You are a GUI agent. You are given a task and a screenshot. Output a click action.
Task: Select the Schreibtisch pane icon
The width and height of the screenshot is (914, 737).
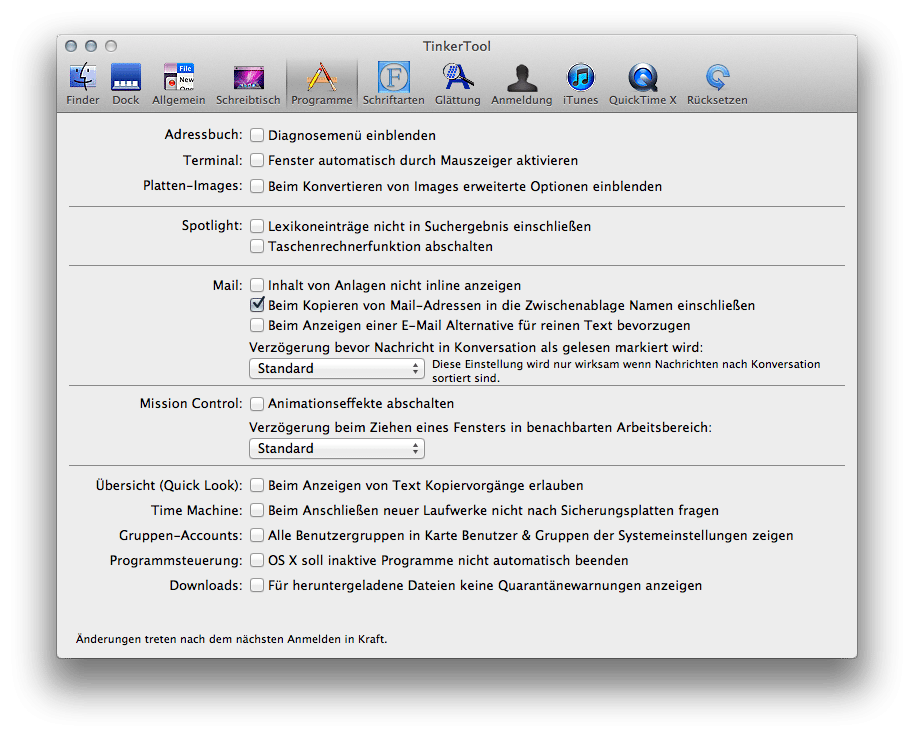248,83
